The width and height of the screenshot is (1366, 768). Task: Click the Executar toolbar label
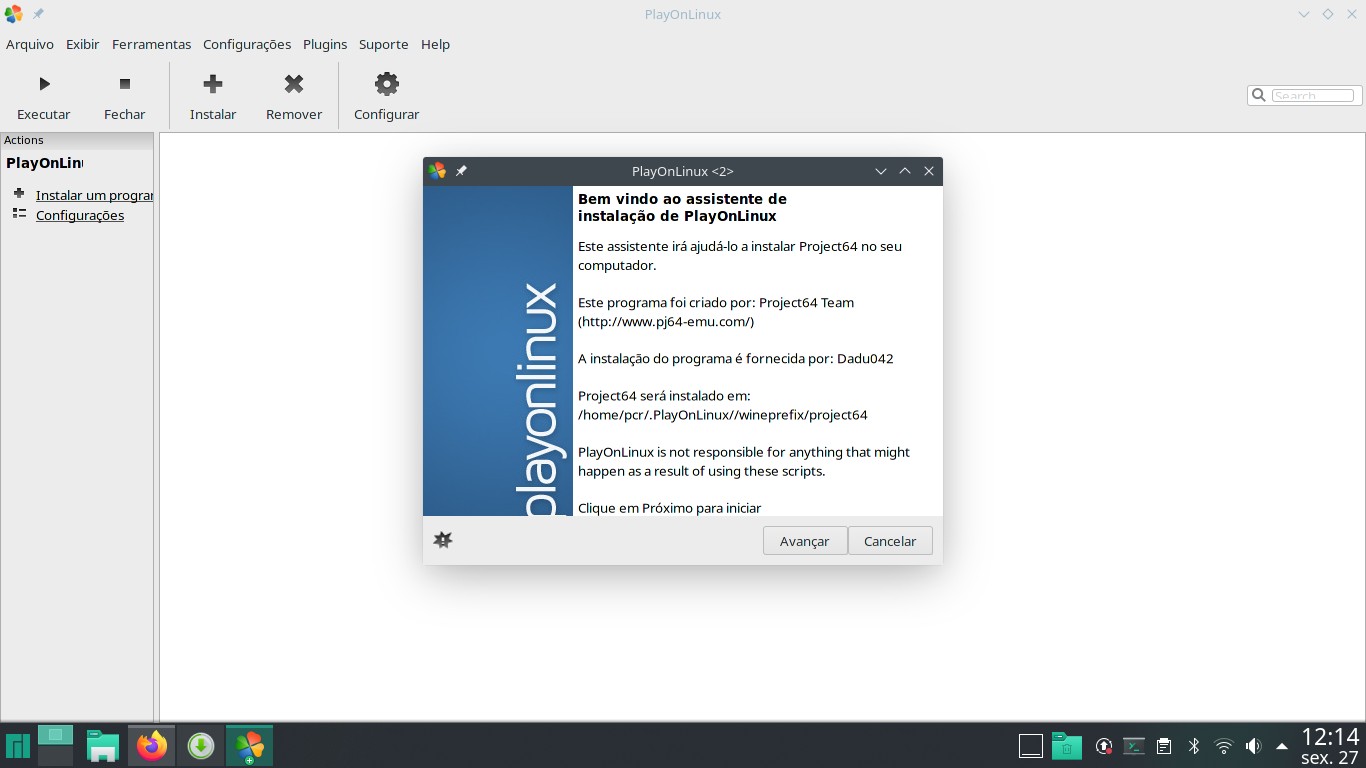point(44,114)
